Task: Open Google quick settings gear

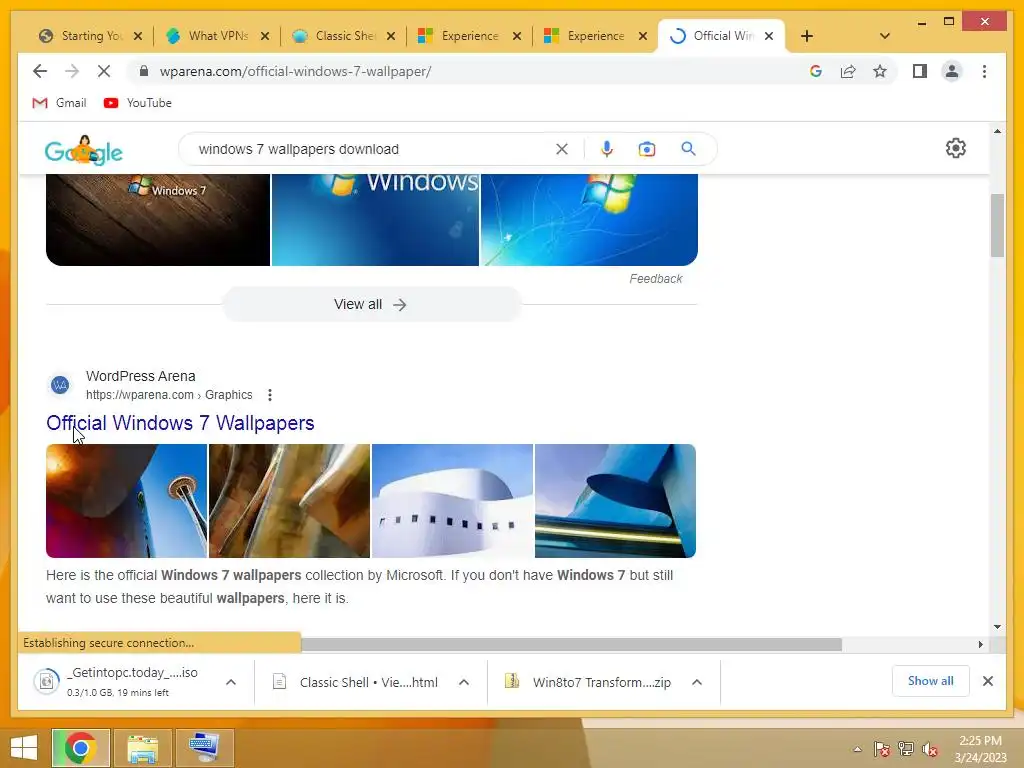Action: coord(955,148)
